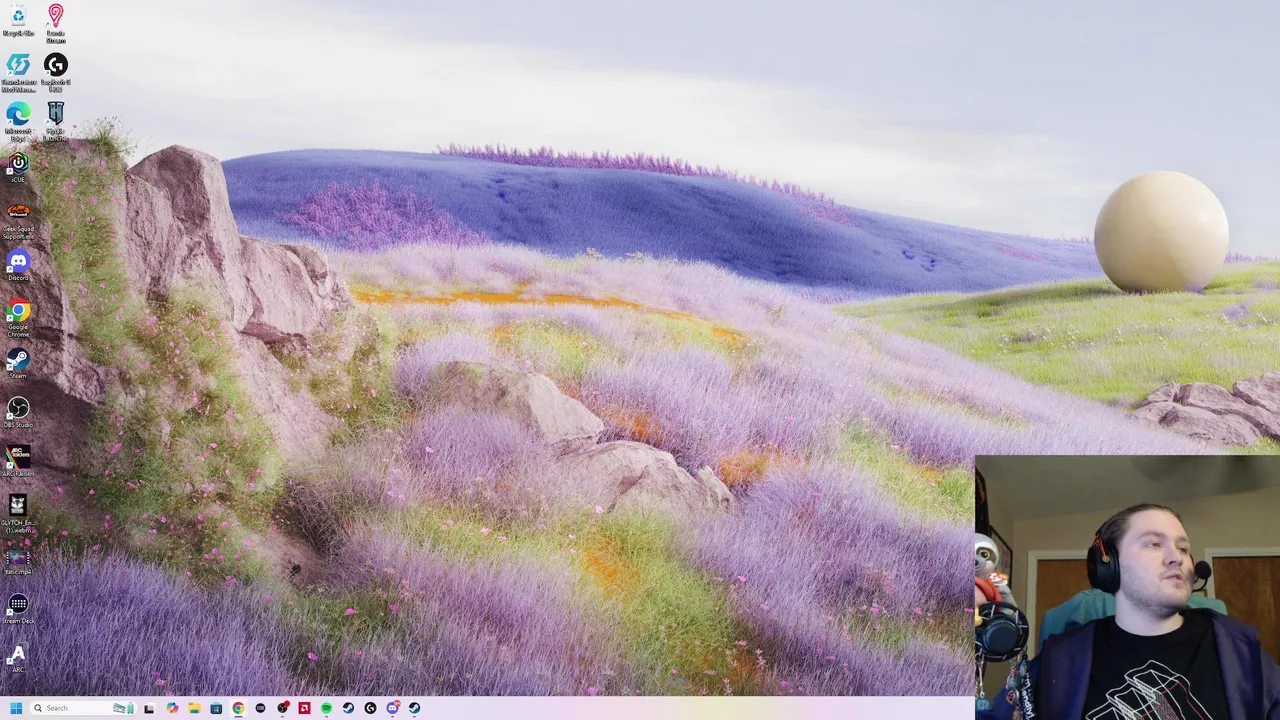Image resolution: width=1280 pixels, height=720 pixels.
Task: Switch to Spotify on the taskbar
Action: pos(326,708)
